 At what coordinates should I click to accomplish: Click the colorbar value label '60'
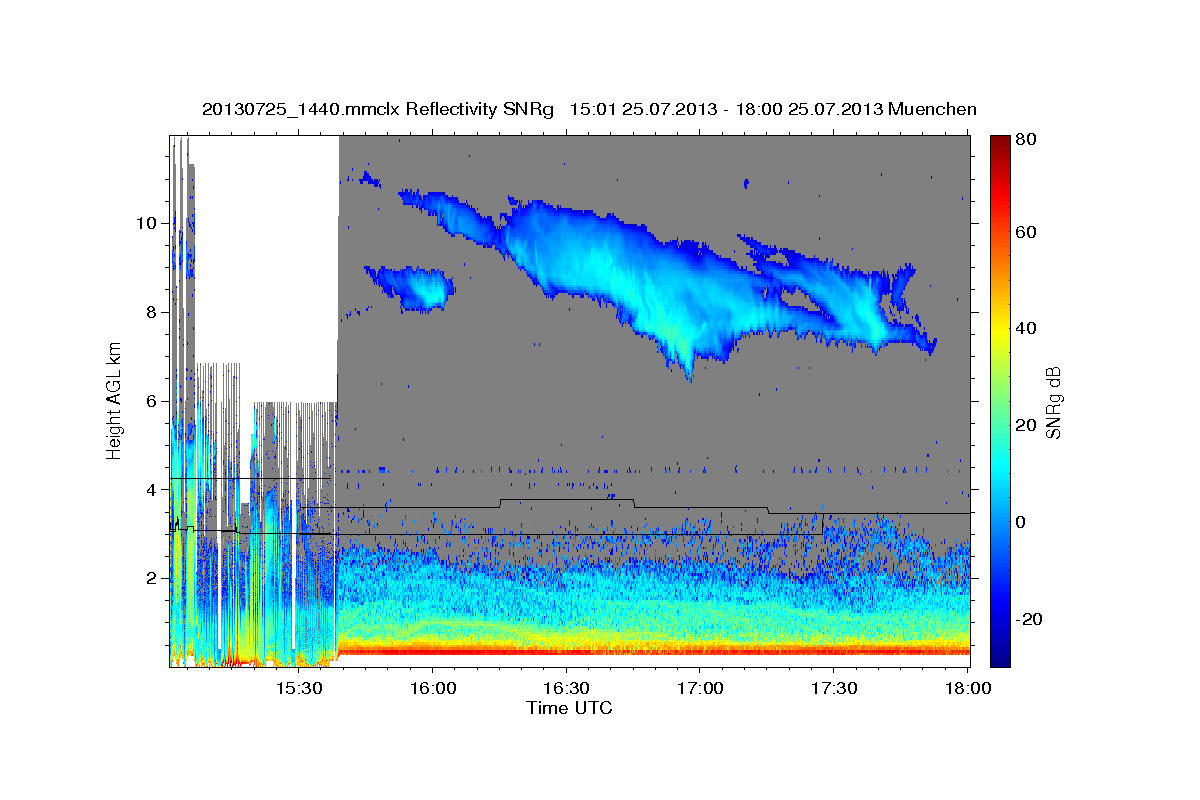(1025, 232)
